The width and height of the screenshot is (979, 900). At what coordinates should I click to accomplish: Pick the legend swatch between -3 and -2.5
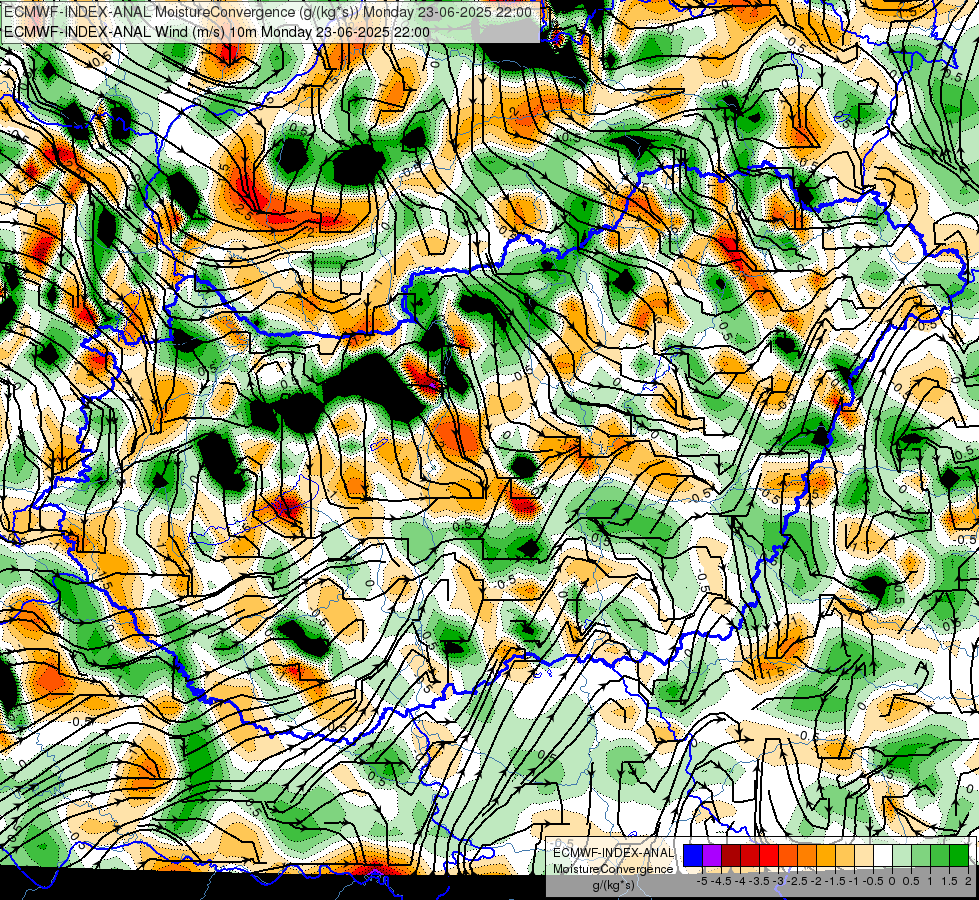click(788, 855)
